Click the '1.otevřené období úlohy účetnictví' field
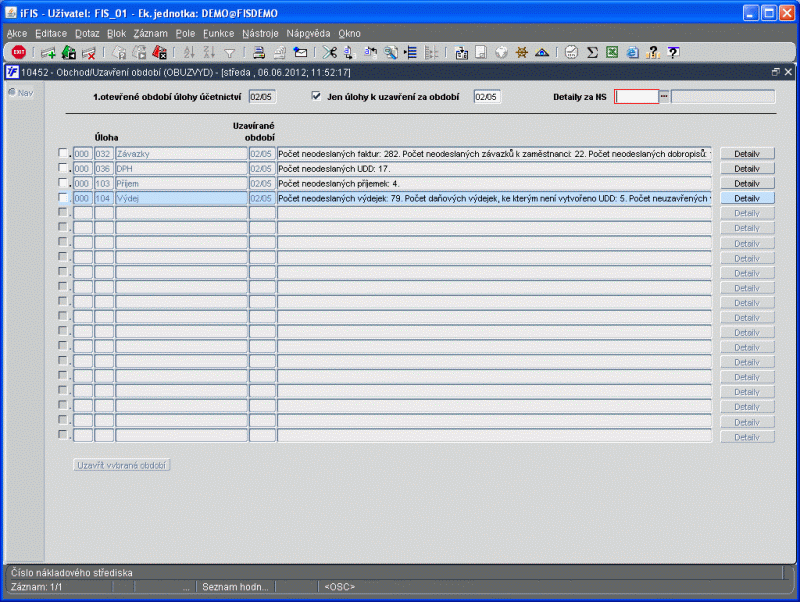Viewport: 800px width, 602px height. tap(262, 96)
